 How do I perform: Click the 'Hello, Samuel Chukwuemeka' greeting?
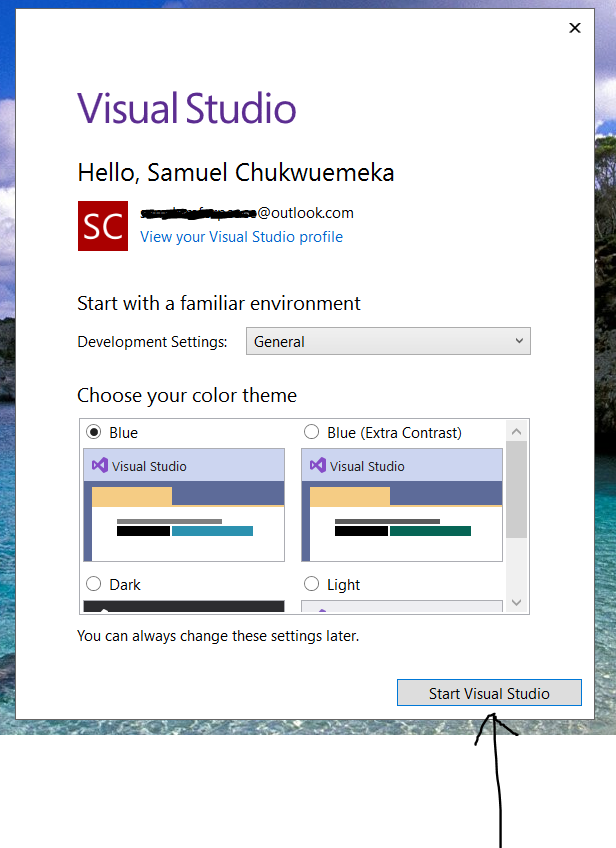(x=236, y=173)
